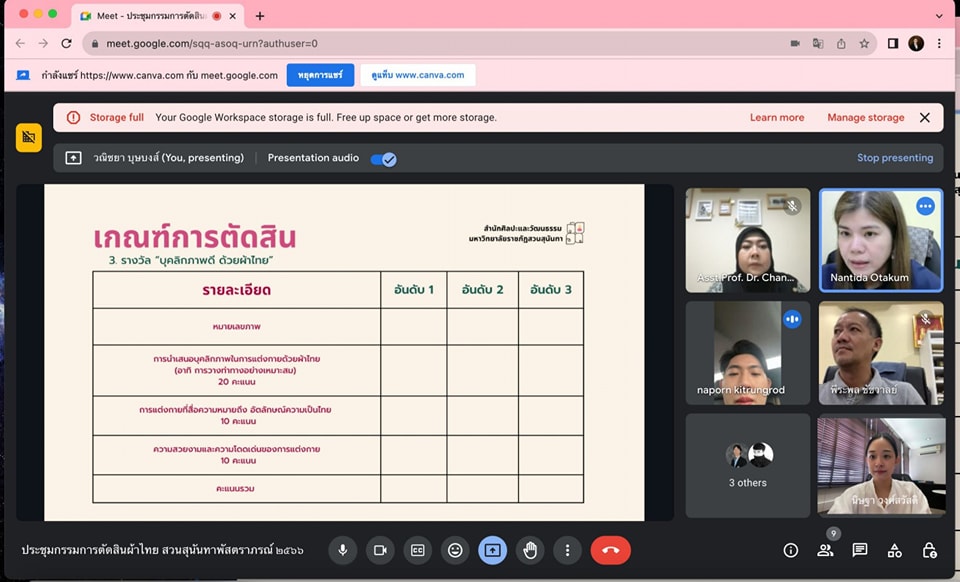Open the emoji reactions button
The width and height of the screenshot is (960, 582).
455,550
